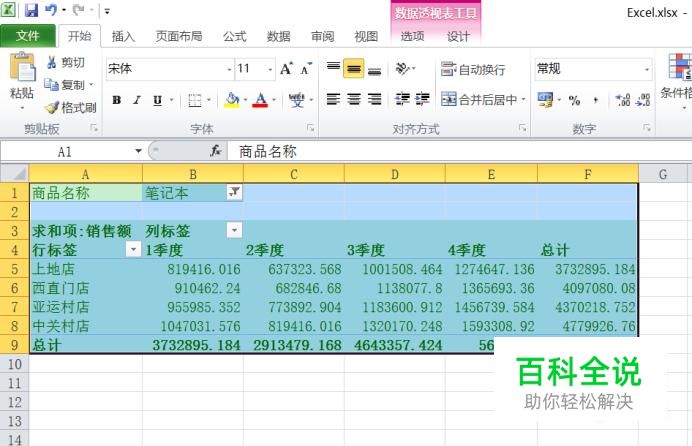Open 笔记本 report filter dropdown

coord(234,192)
